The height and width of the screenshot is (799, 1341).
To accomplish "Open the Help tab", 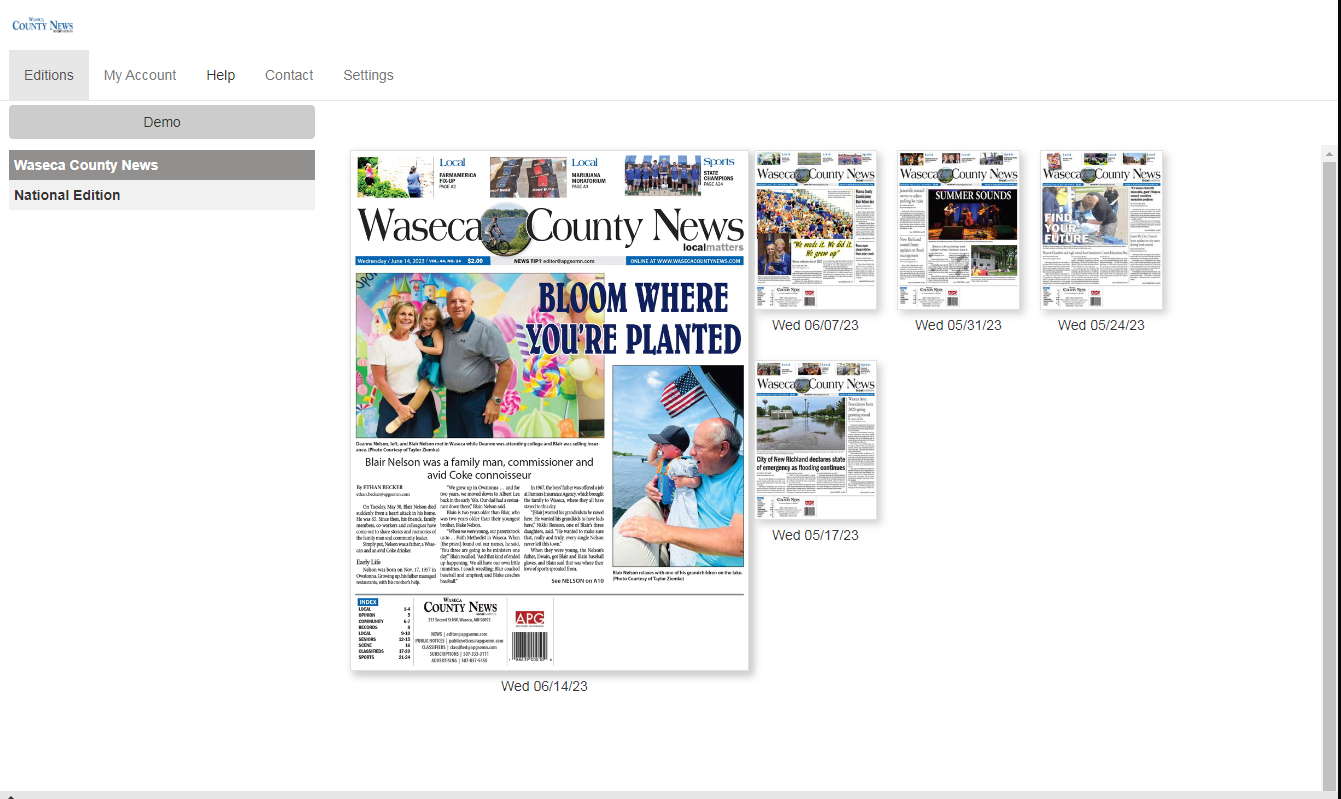I will (221, 75).
